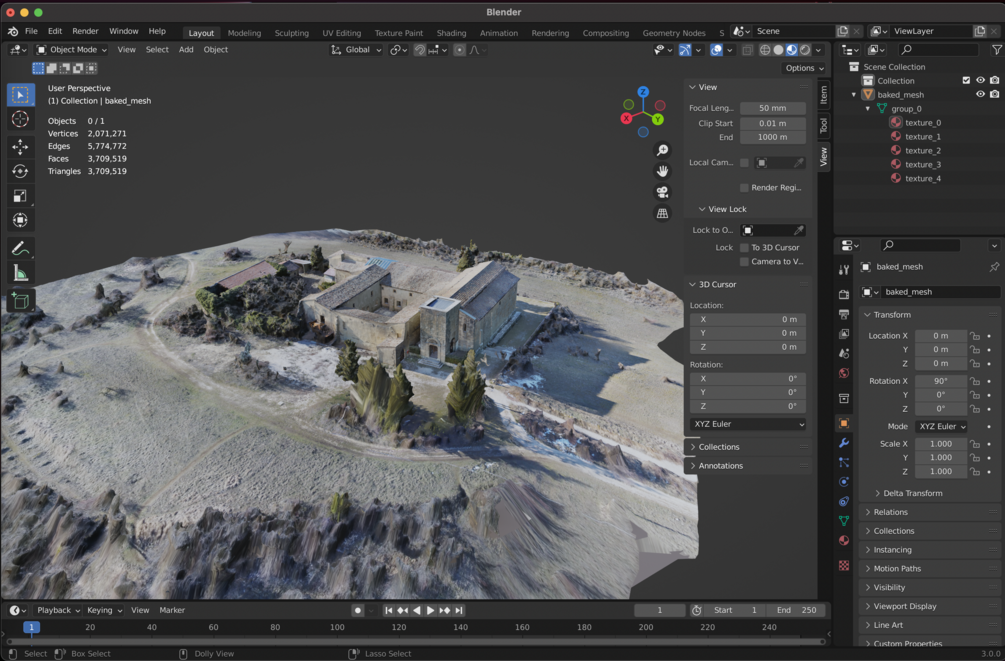Open the Marker menu in timeline
Viewport: 1005px width, 661px height.
(172, 610)
